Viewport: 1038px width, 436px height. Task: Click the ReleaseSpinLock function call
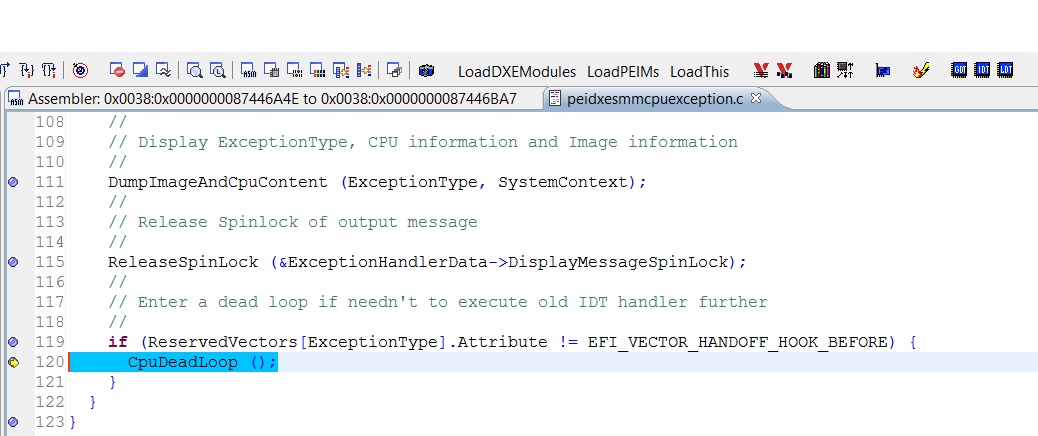pyautogui.click(x=183, y=262)
